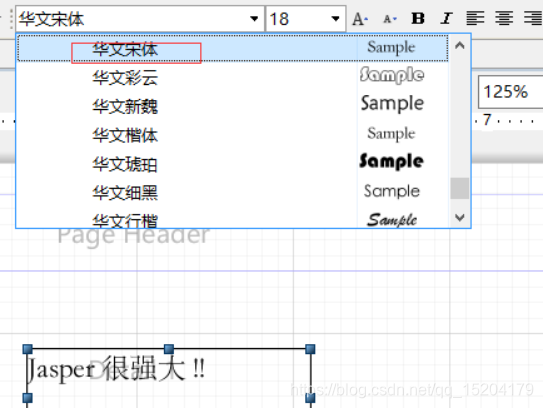The width and height of the screenshot is (543, 408).
Task: Open the font name dropdown arrow
Action: coord(254,19)
